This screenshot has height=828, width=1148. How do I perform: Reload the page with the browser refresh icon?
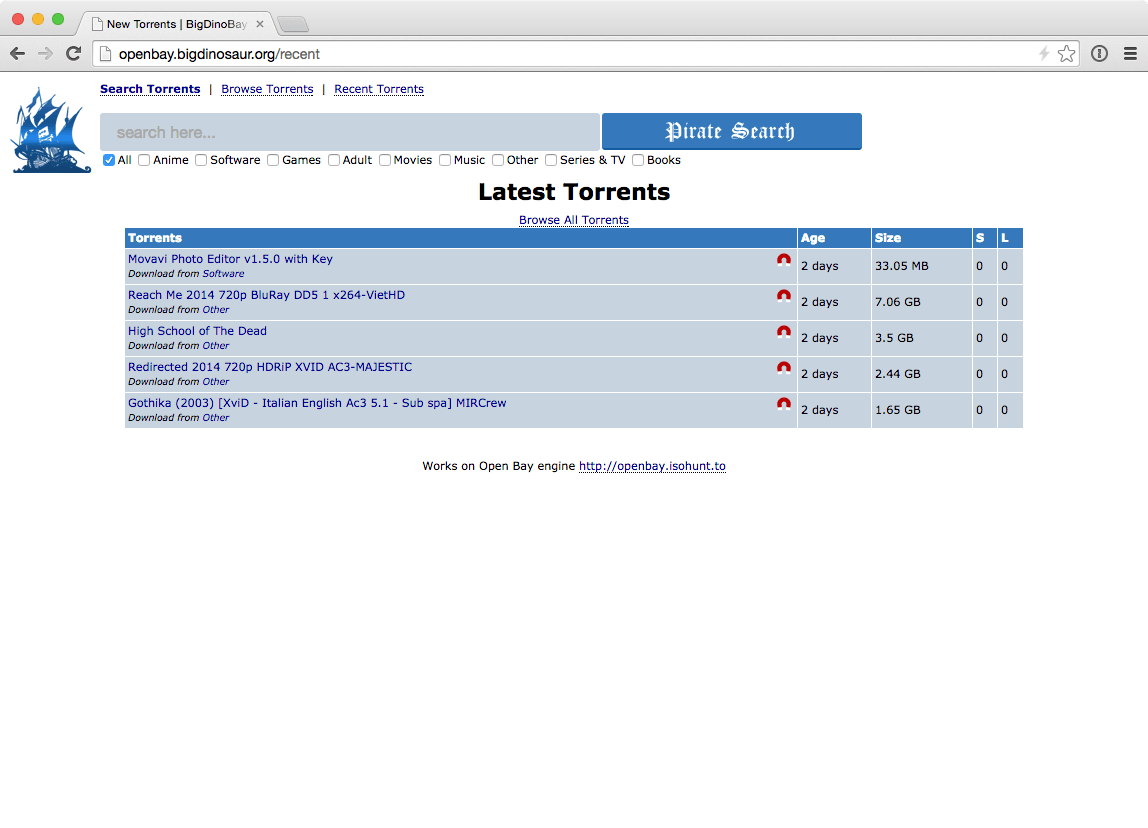[x=73, y=54]
